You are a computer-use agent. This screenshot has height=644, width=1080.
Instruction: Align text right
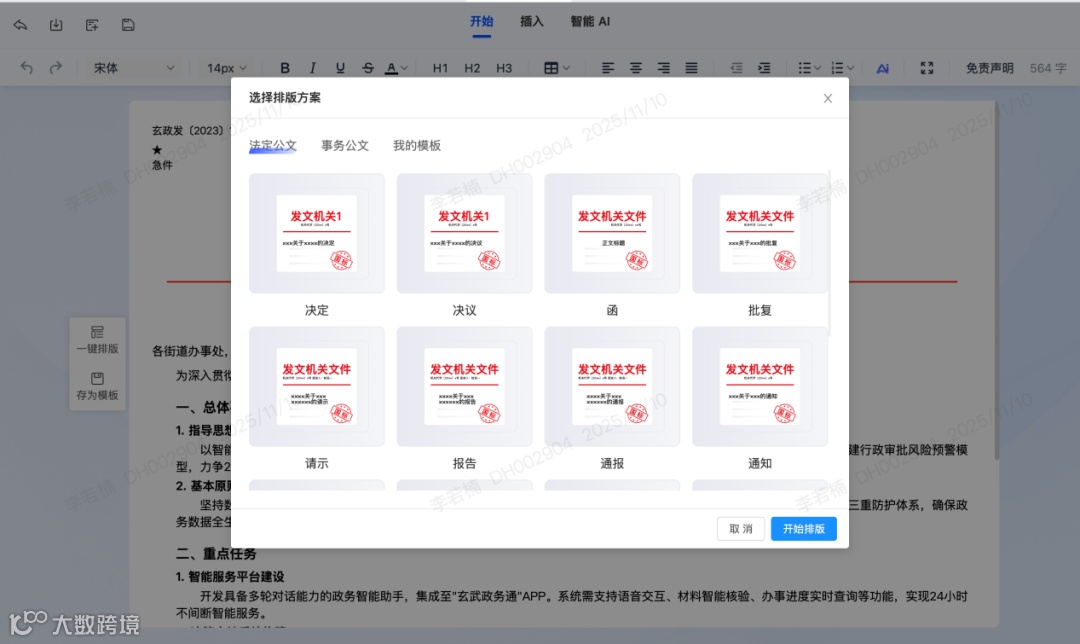(x=663, y=67)
